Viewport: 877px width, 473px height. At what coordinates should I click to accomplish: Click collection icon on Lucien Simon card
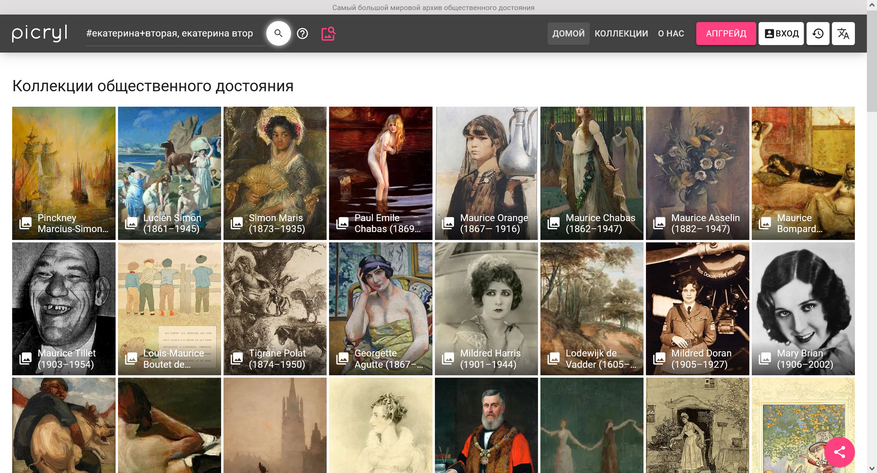pos(131,223)
